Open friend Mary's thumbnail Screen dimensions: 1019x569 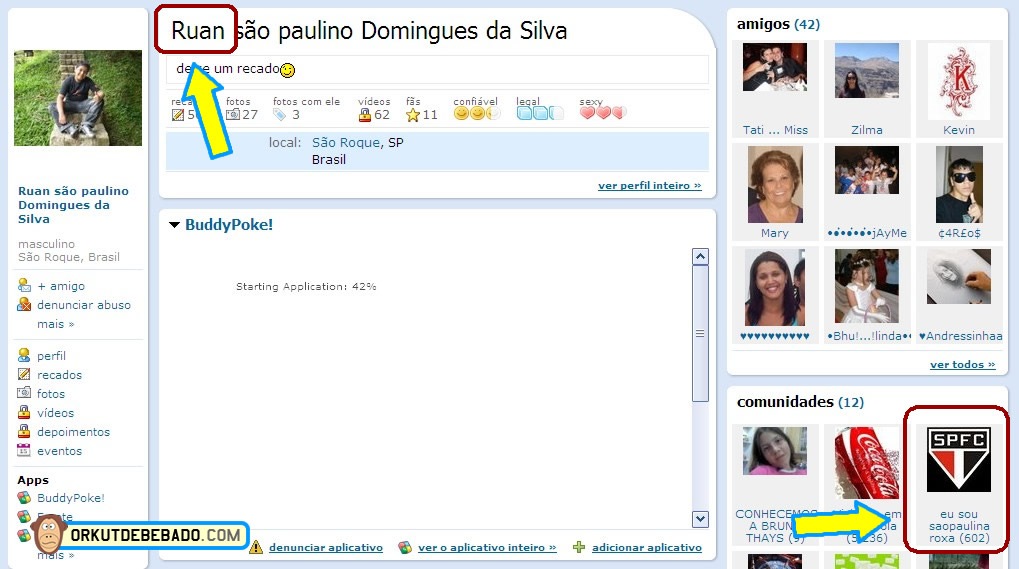(x=775, y=184)
